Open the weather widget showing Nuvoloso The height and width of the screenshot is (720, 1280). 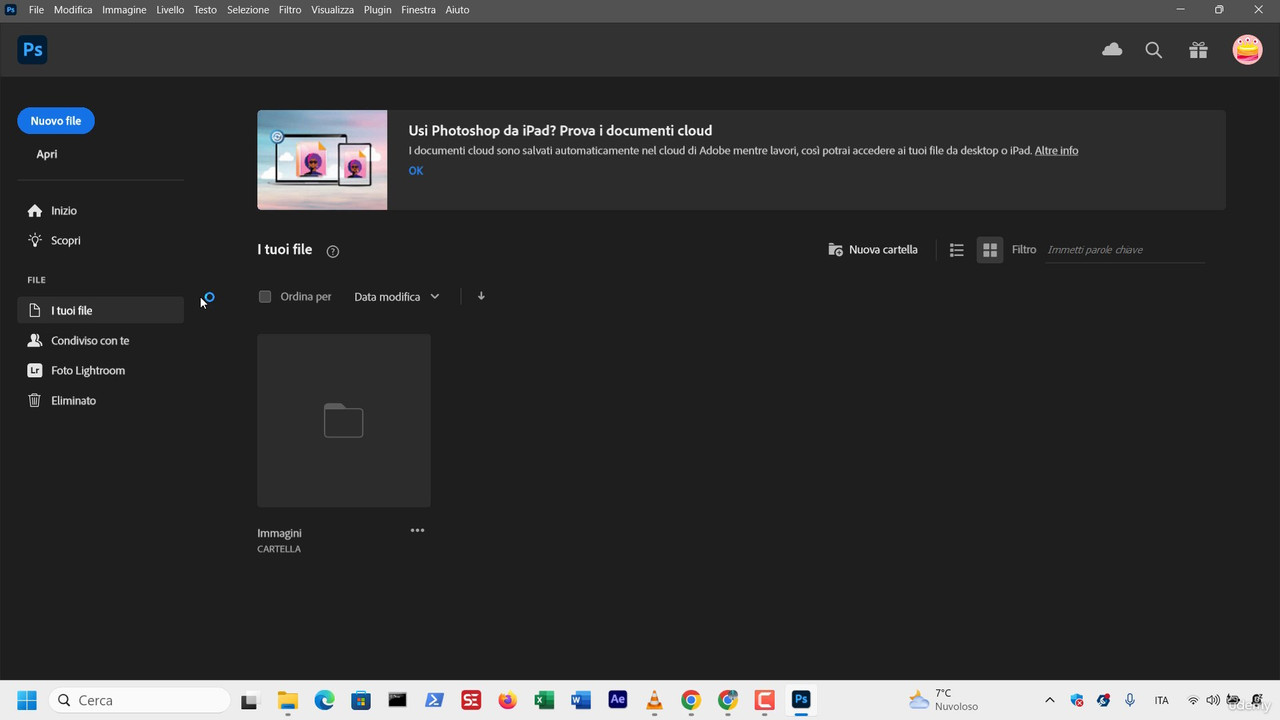[x=944, y=700]
